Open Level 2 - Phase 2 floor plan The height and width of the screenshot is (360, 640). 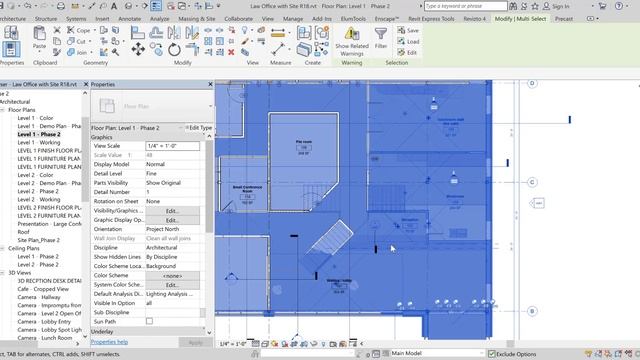tap(38, 191)
